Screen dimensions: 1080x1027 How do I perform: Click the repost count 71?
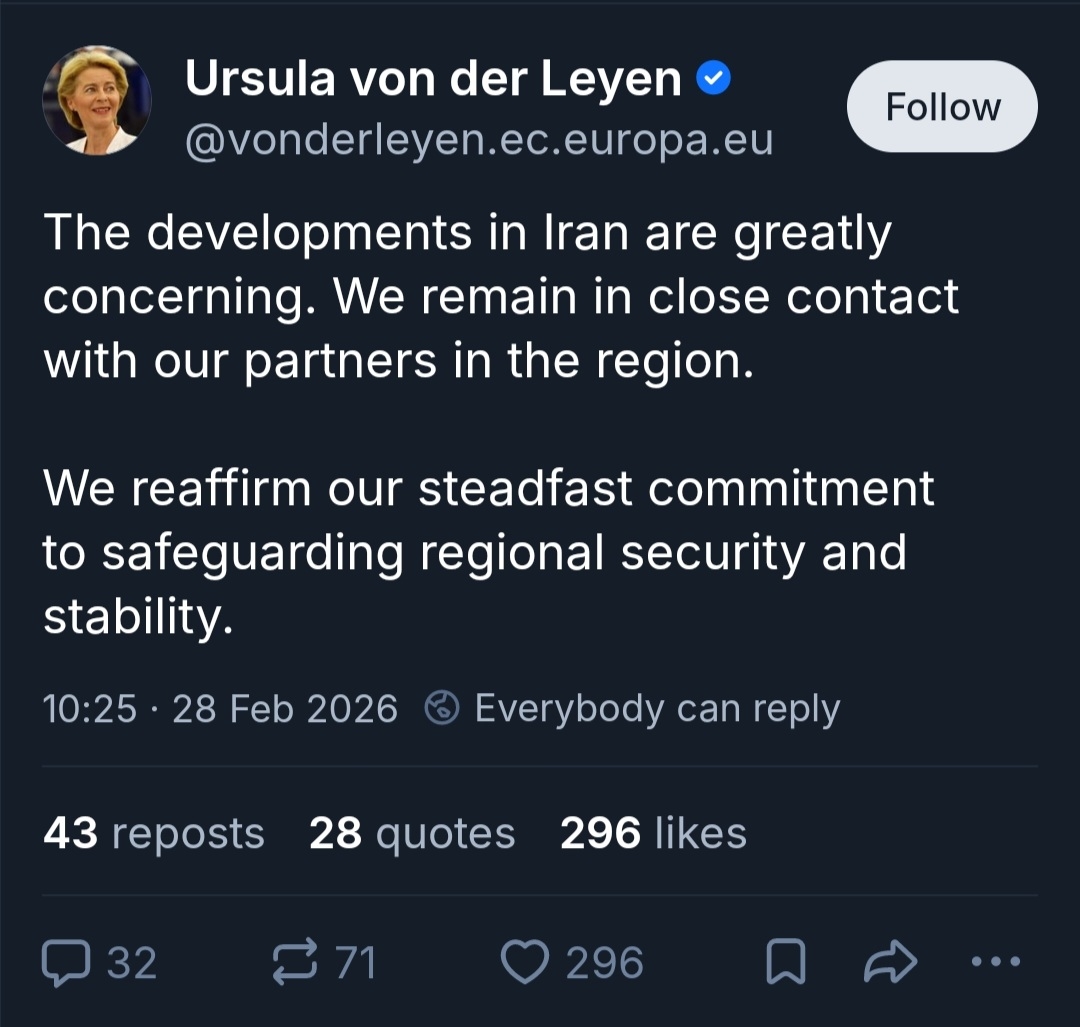point(355,963)
